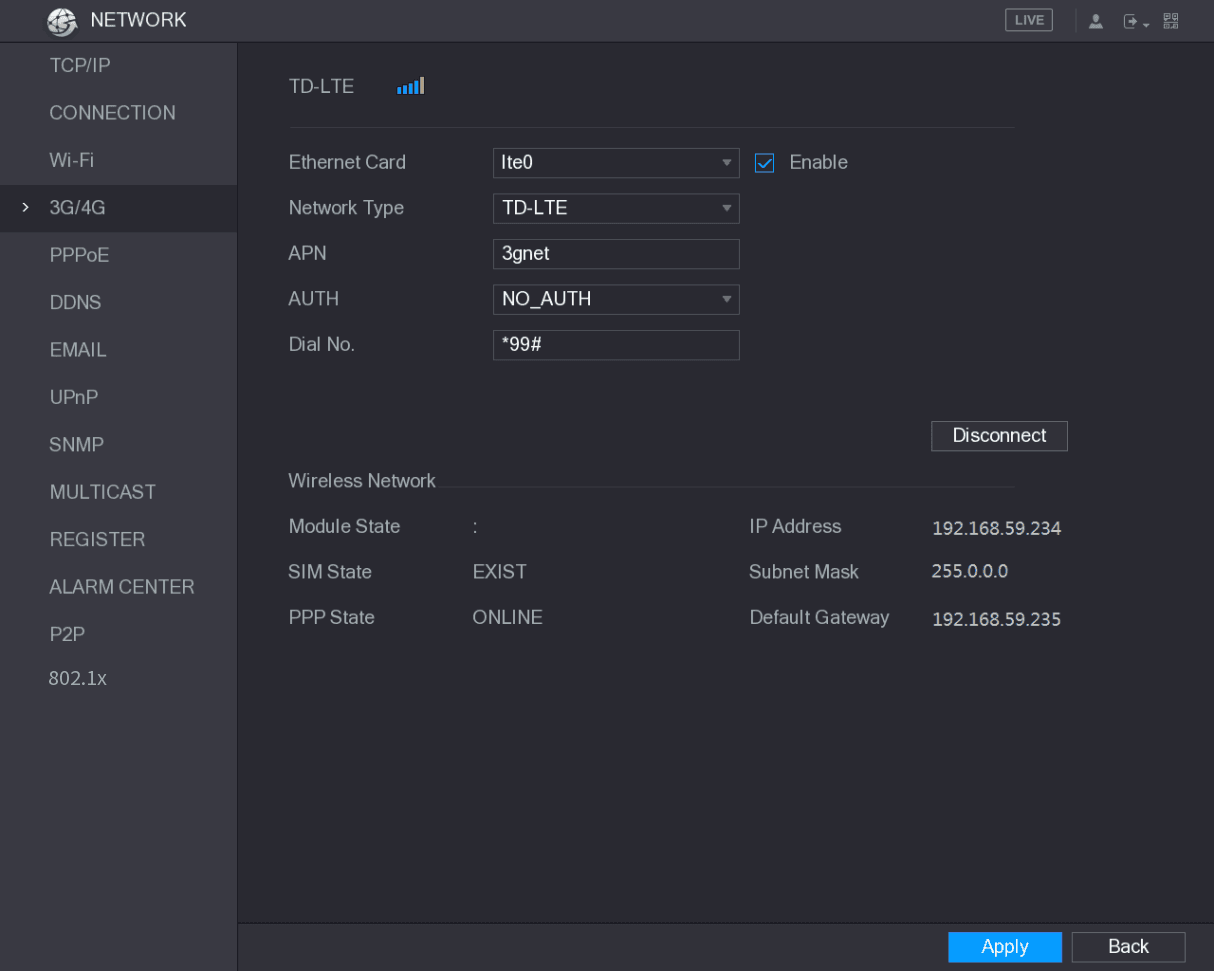Open the Network Type dropdown
Viewport: 1214px width, 971px height.
point(616,208)
